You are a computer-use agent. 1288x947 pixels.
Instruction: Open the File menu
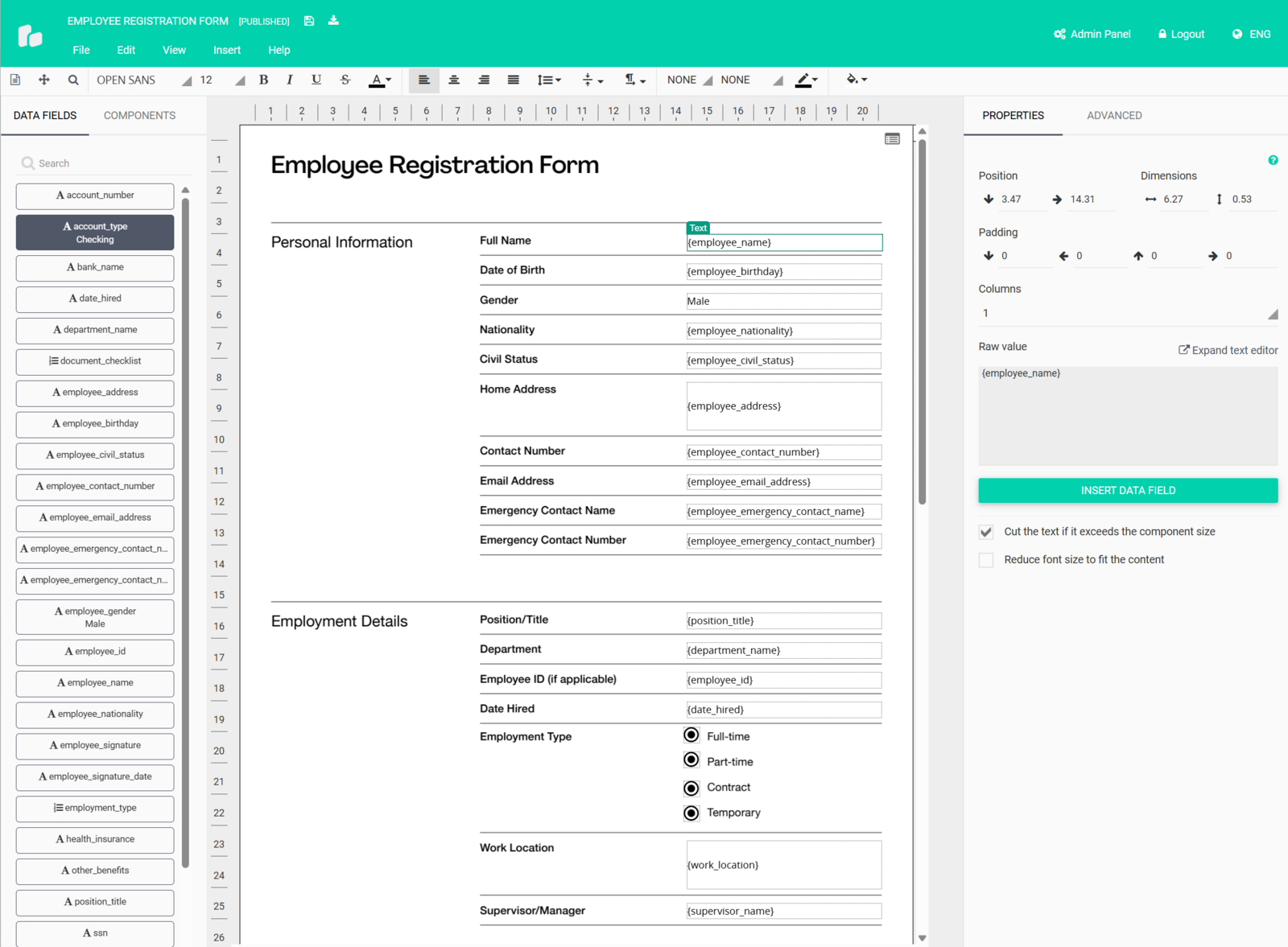click(x=81, y=50)
